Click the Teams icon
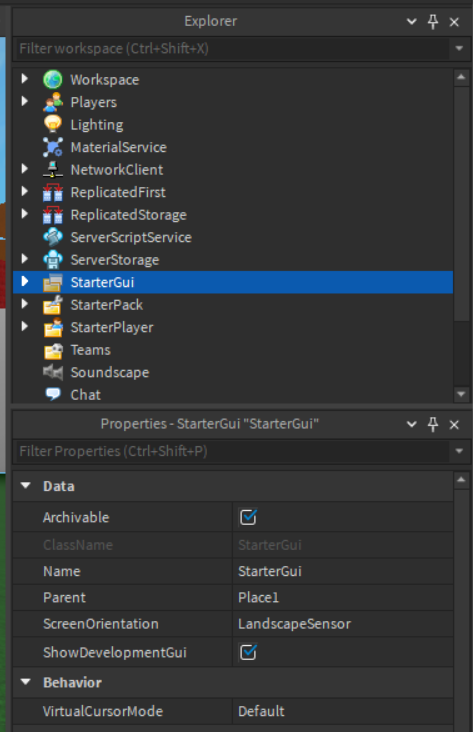Image resolution: width=473 pixels, height=732 pixels. pos(53,350)
